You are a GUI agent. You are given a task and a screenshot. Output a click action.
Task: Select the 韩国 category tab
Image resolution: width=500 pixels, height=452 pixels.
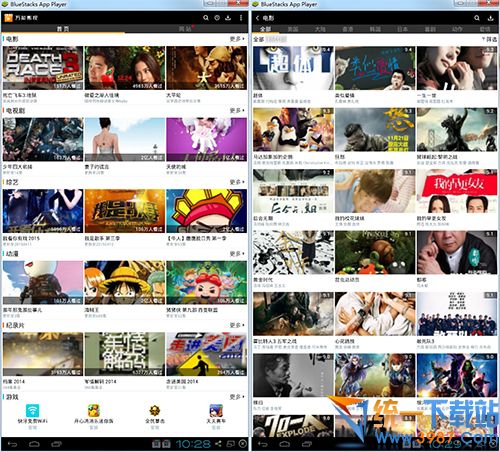point(375,29)
